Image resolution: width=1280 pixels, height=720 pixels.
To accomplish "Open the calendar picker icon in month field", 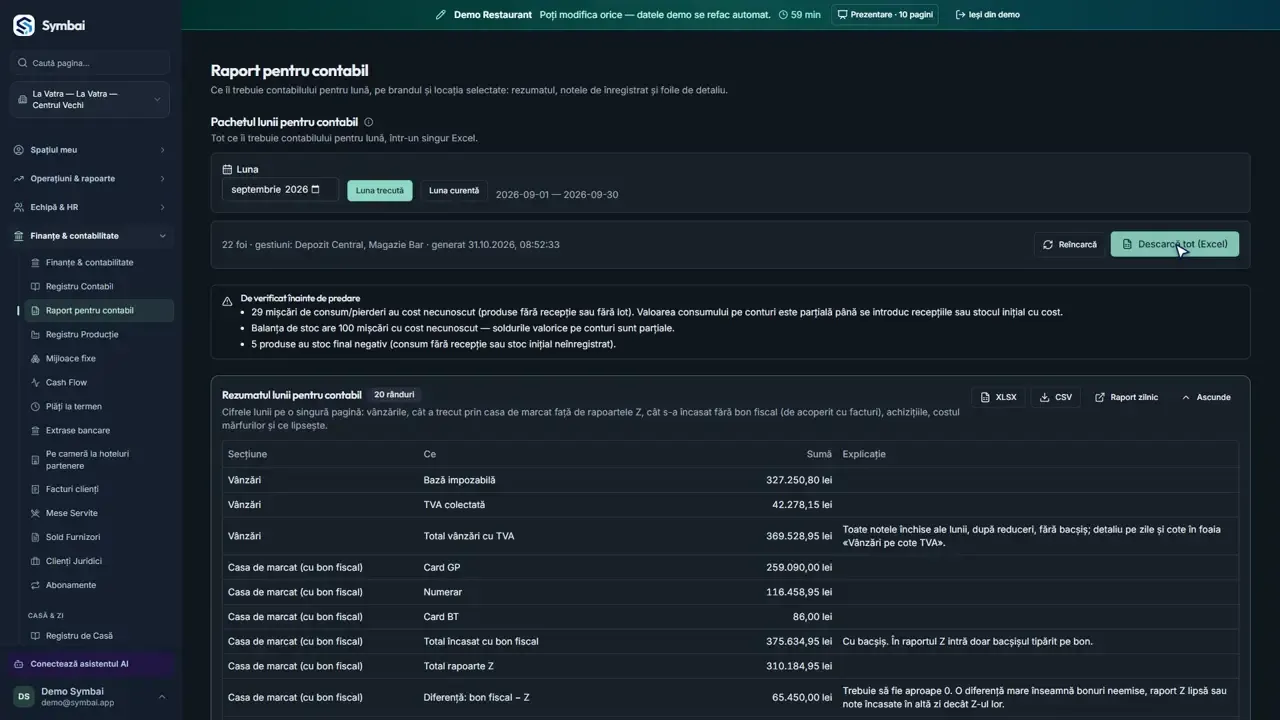I will pyautogui.click(x=316, y=189).
